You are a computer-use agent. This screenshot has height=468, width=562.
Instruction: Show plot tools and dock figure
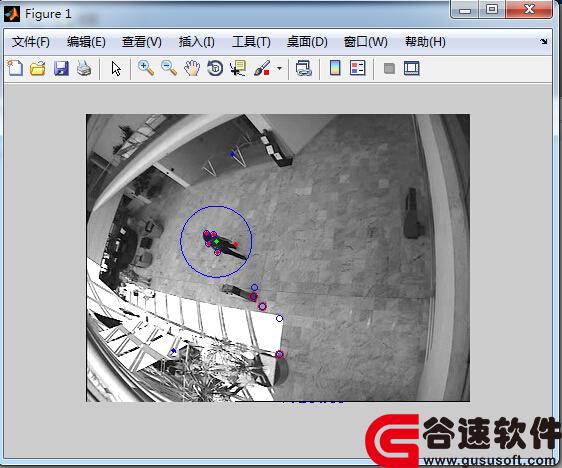click(411, 68)
